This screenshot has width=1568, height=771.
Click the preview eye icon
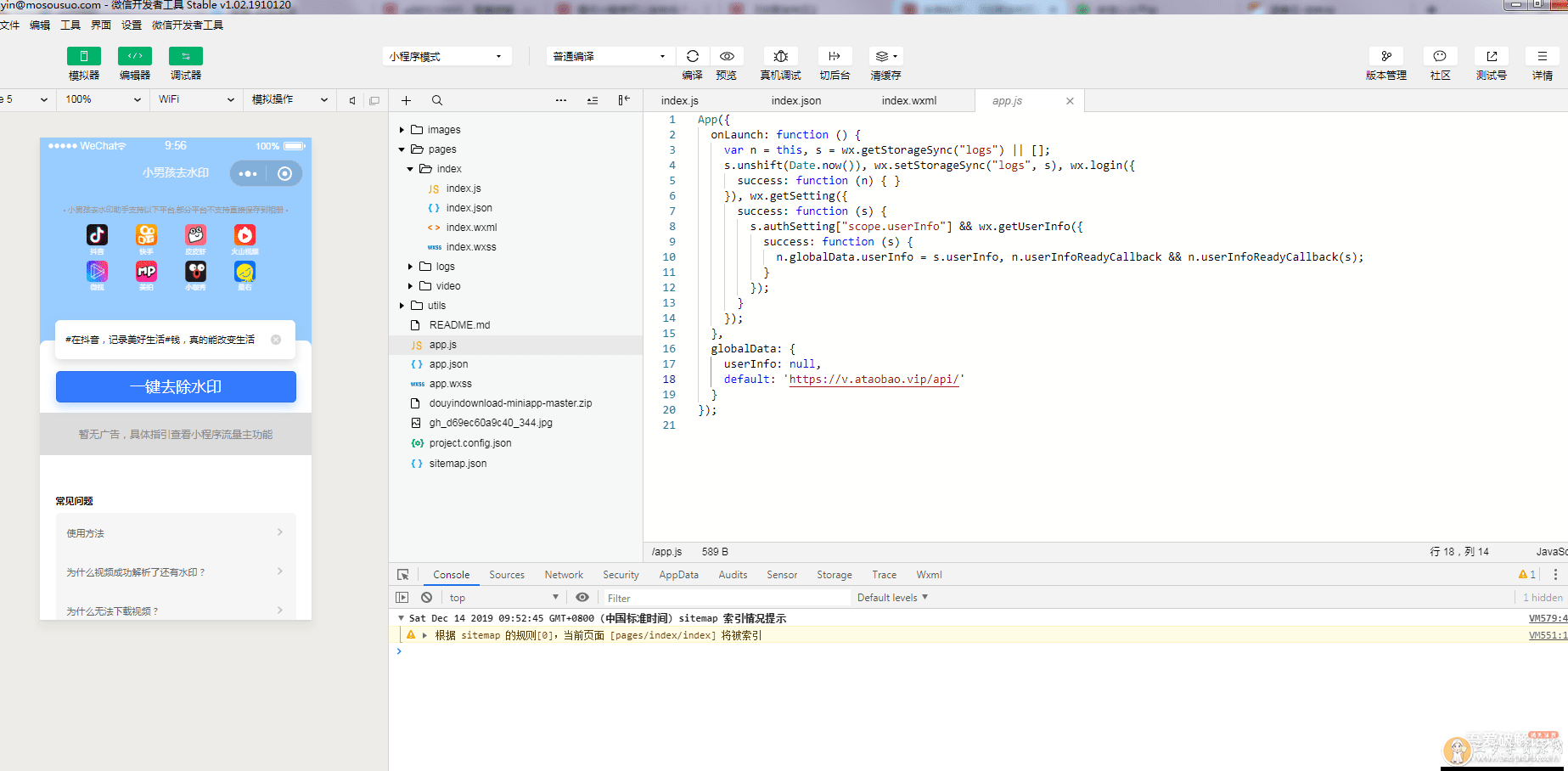(x=727, y=56)
